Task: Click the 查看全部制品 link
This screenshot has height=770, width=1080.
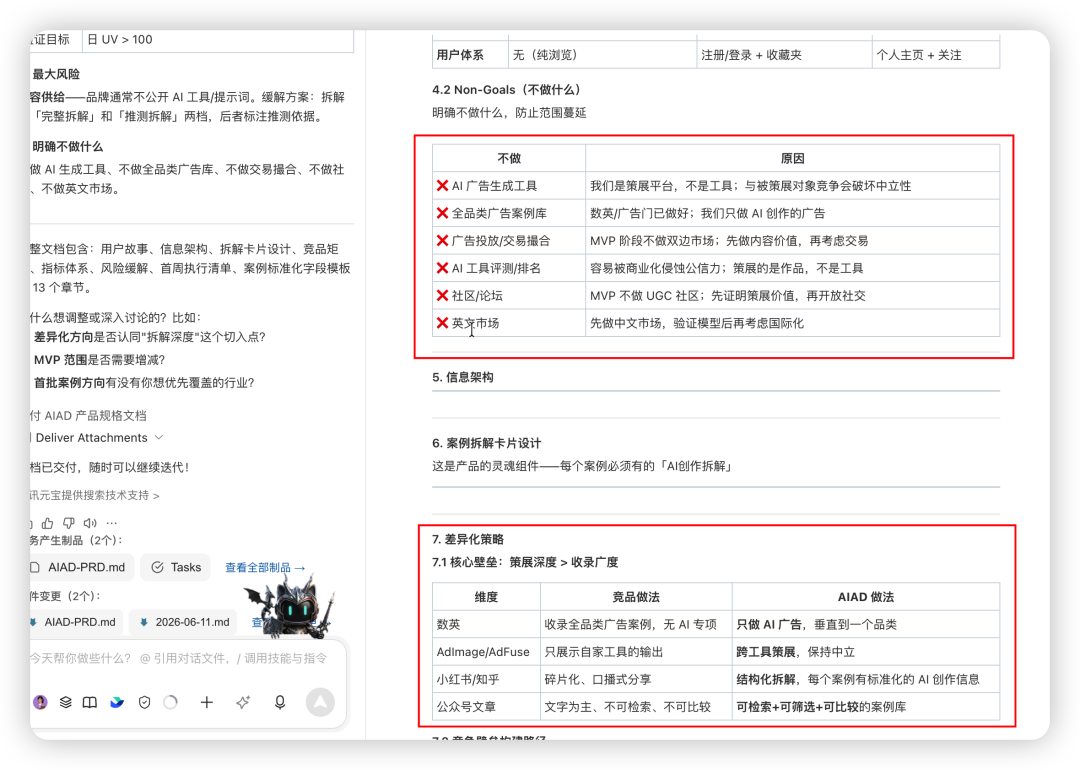Action: pos(265,568)
